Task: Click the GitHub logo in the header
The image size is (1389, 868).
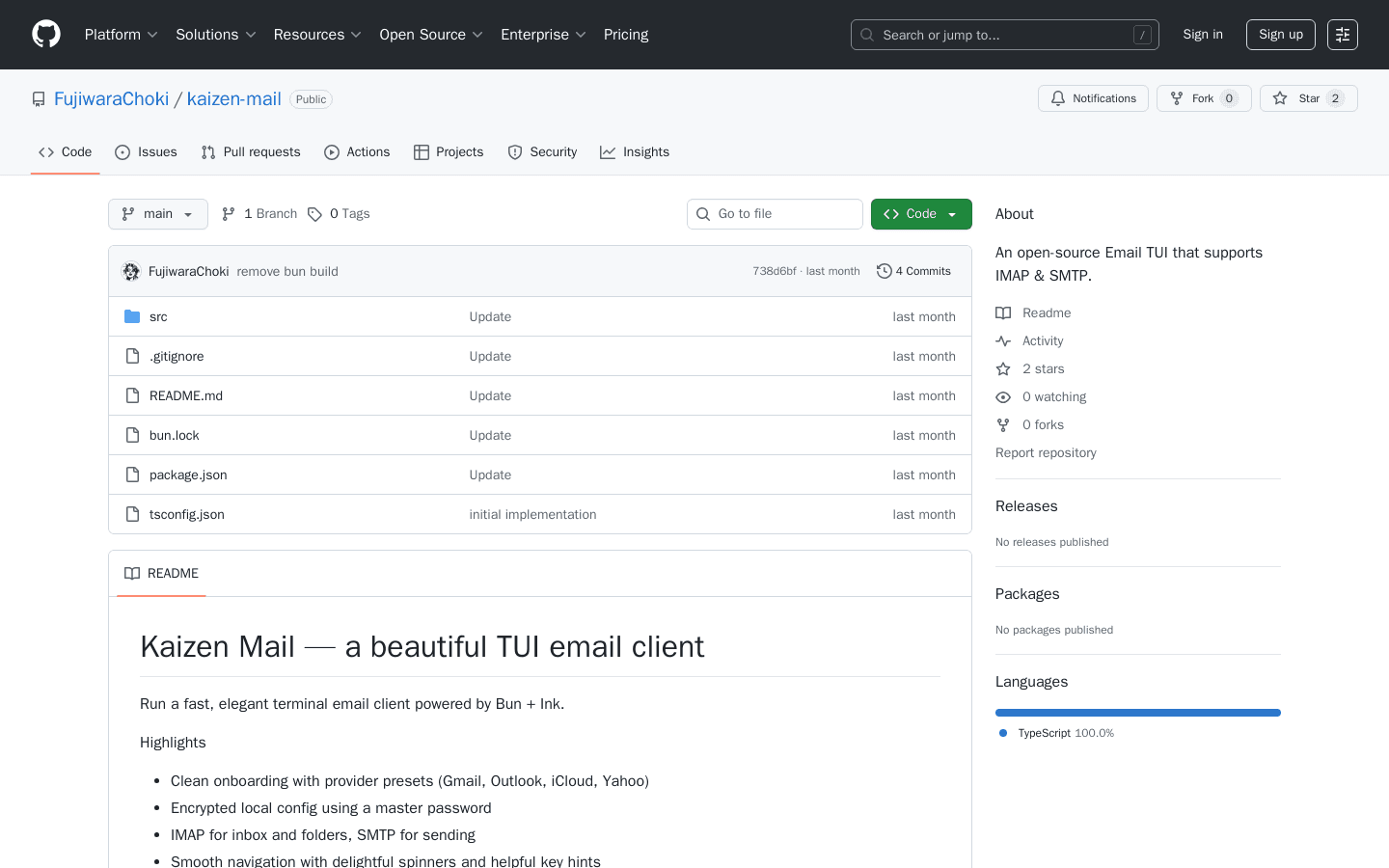Action: coord(45,34)
